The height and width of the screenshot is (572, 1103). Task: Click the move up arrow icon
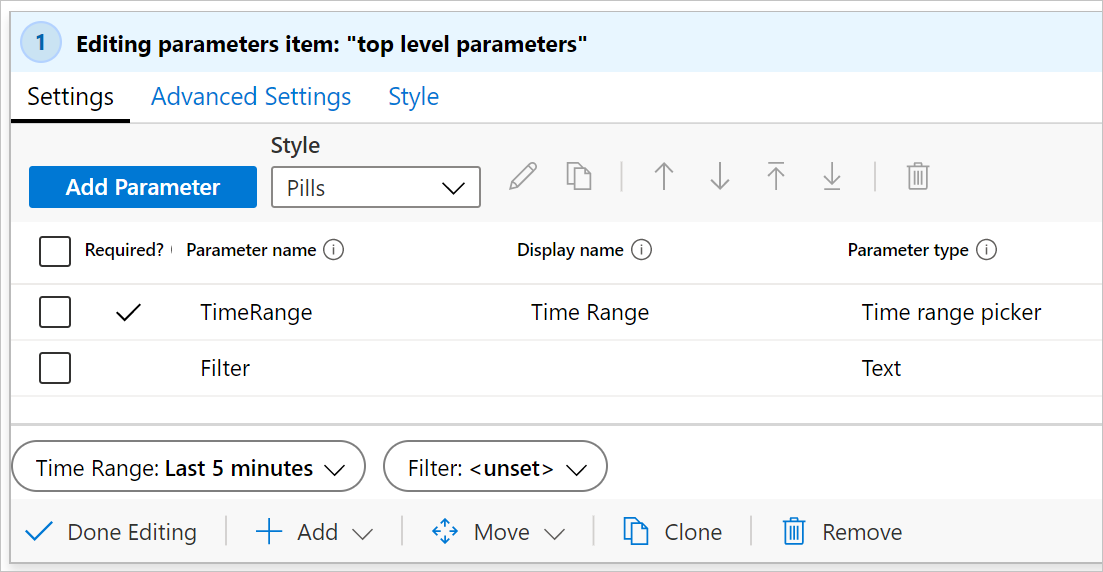(x=664, y=177)
